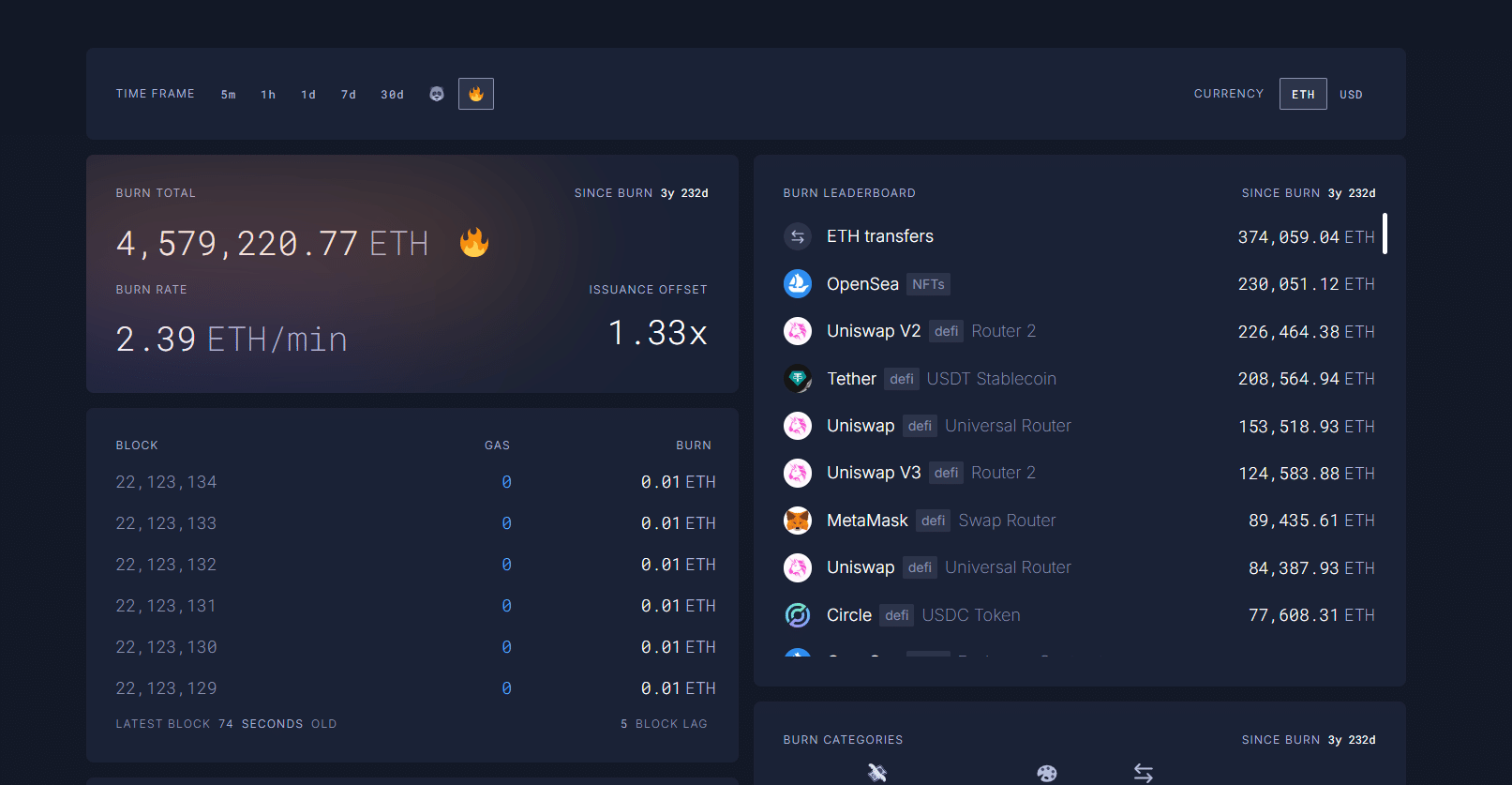
Task: Click the burn rate 2.39 ETH/min
Action: click(232, 339)
